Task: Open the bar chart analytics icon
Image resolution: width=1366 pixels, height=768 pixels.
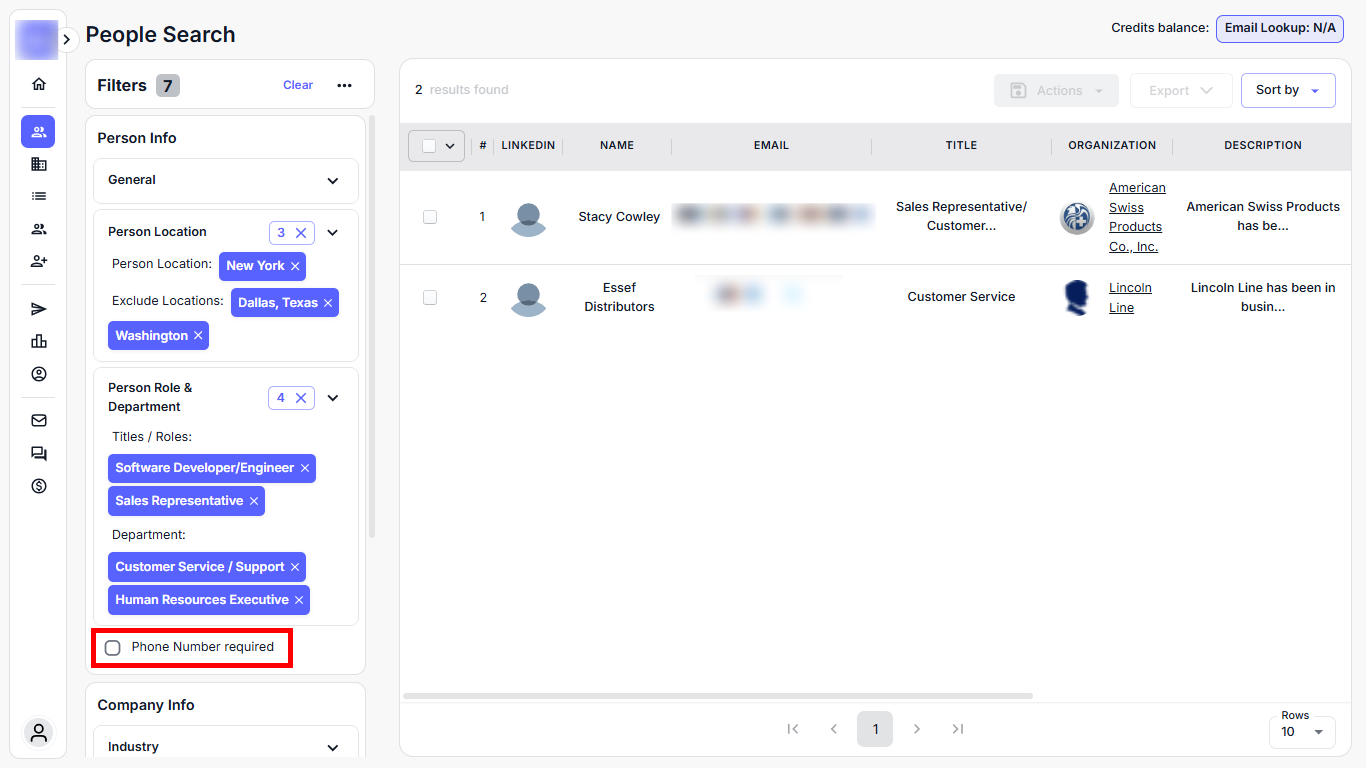Action: (x=39, y=341)
